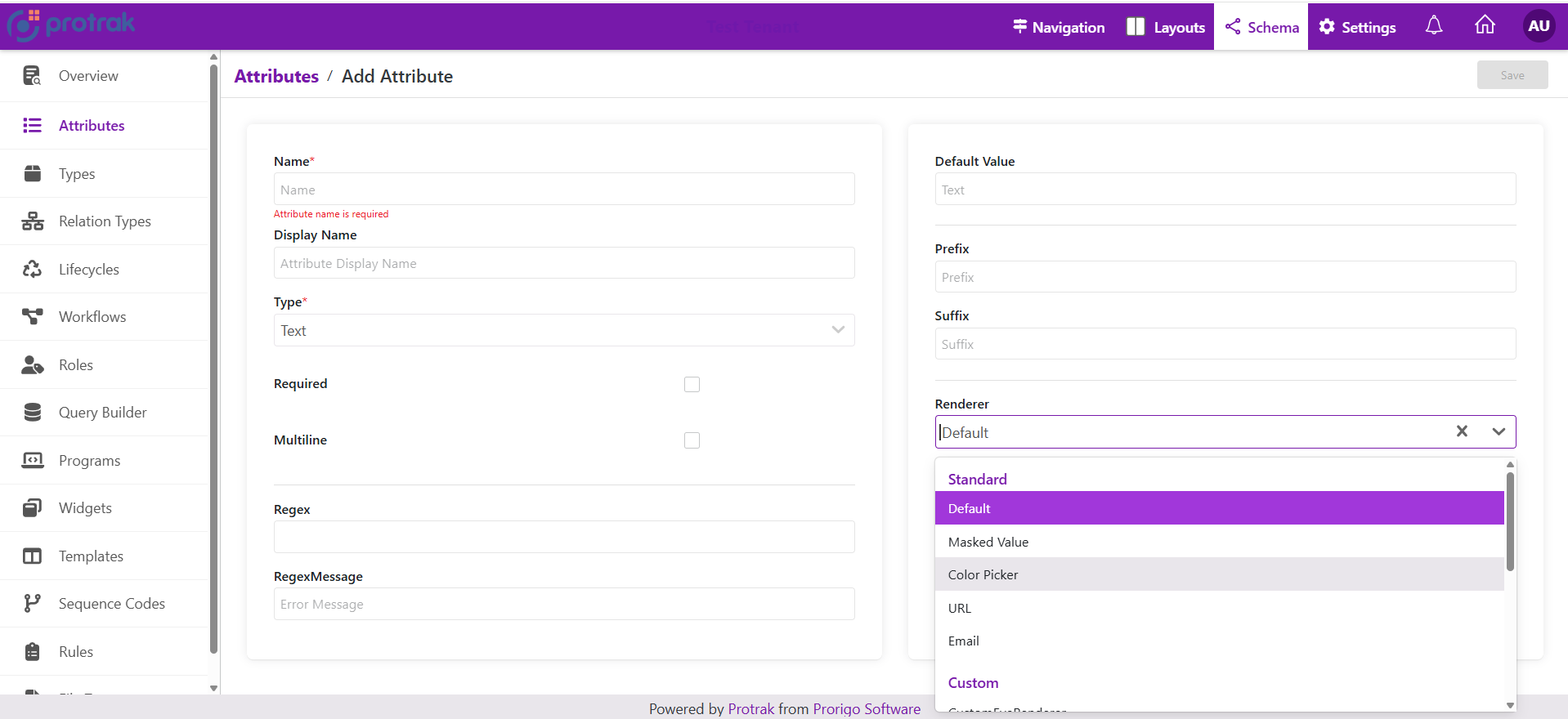Go to home via house icon
The width and height of the screenshot is (1568, 719).
(1485, 26)
